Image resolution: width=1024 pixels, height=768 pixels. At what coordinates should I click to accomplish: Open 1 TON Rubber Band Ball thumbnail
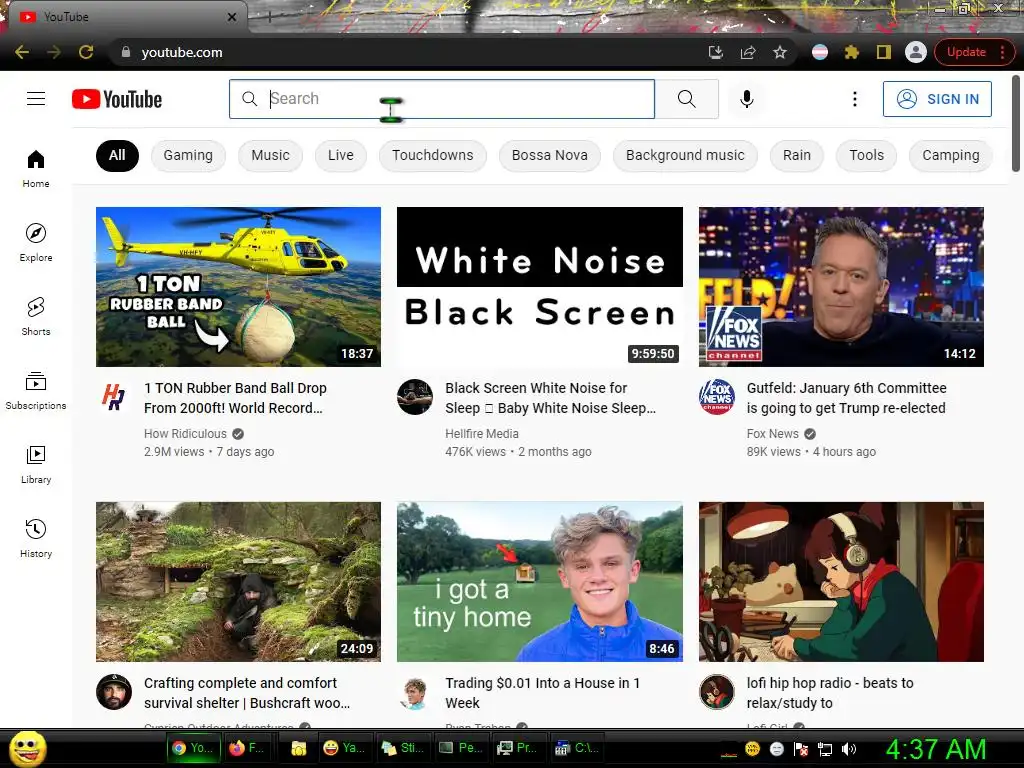click(238, 287)
